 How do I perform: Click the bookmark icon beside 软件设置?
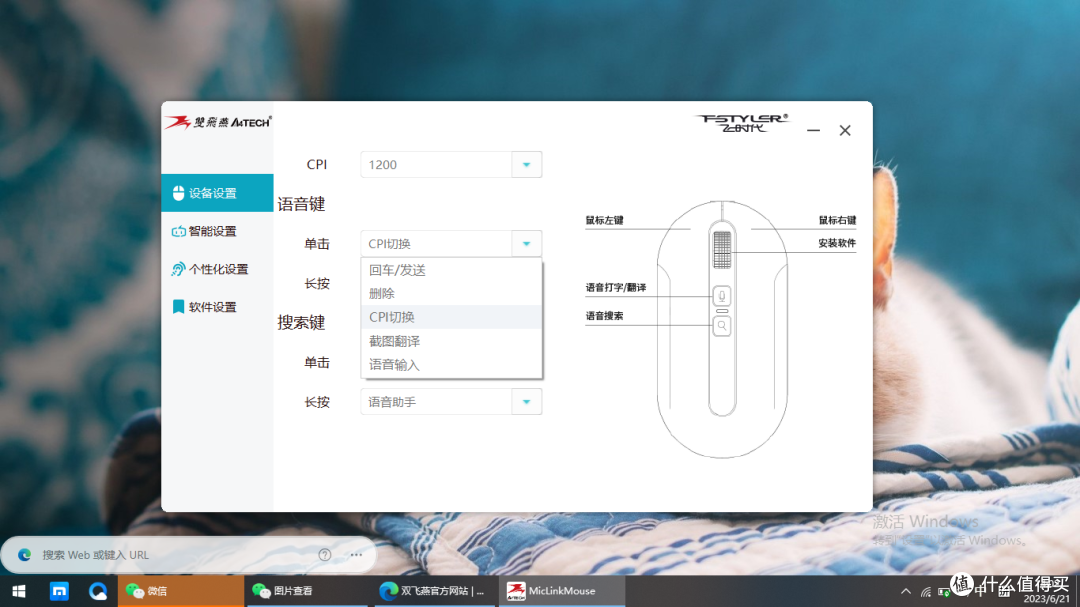[x=178, y=307]
